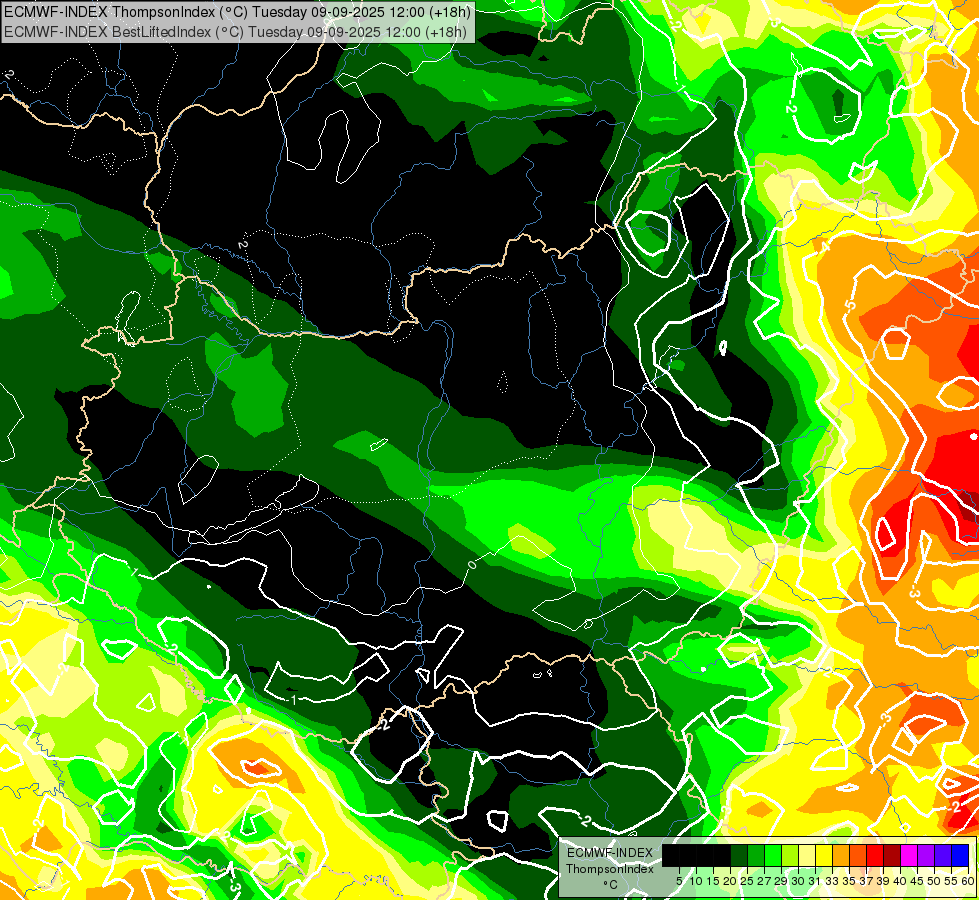Click the yellow-green 29–30 legend swatch

790,855
